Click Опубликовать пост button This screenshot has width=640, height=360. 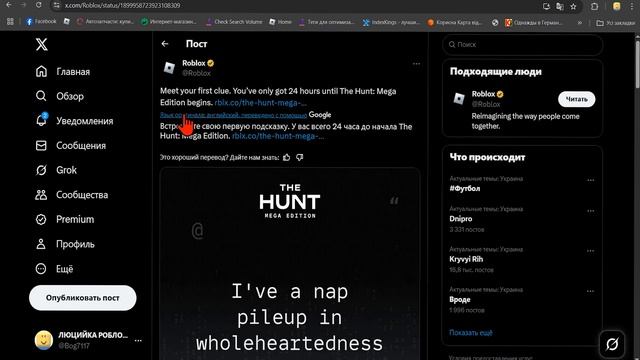tap(82, 298)
